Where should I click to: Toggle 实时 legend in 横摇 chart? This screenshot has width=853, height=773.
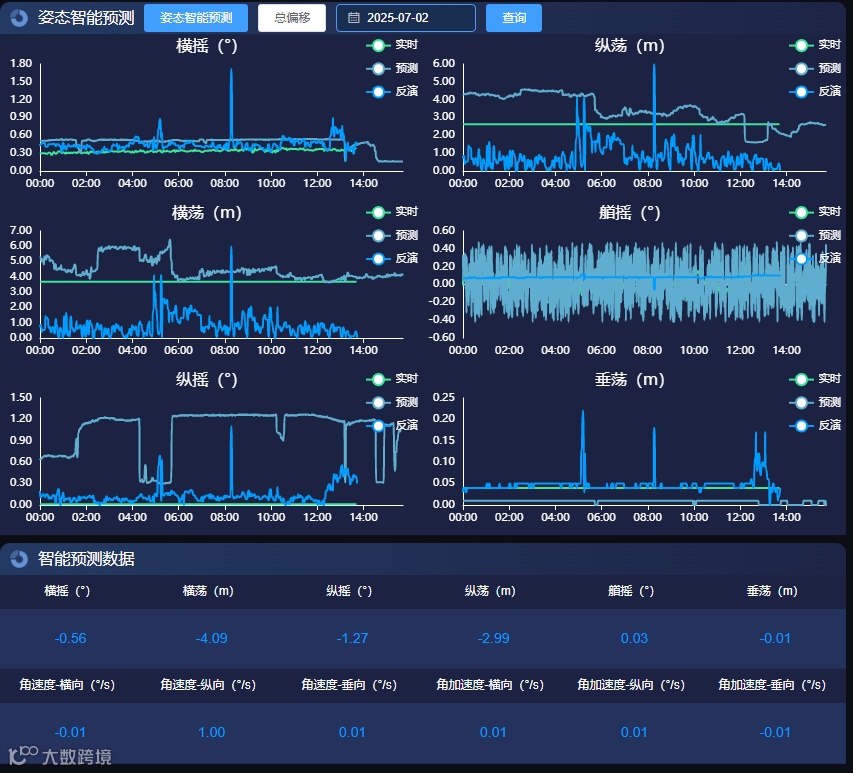(392, 45)
